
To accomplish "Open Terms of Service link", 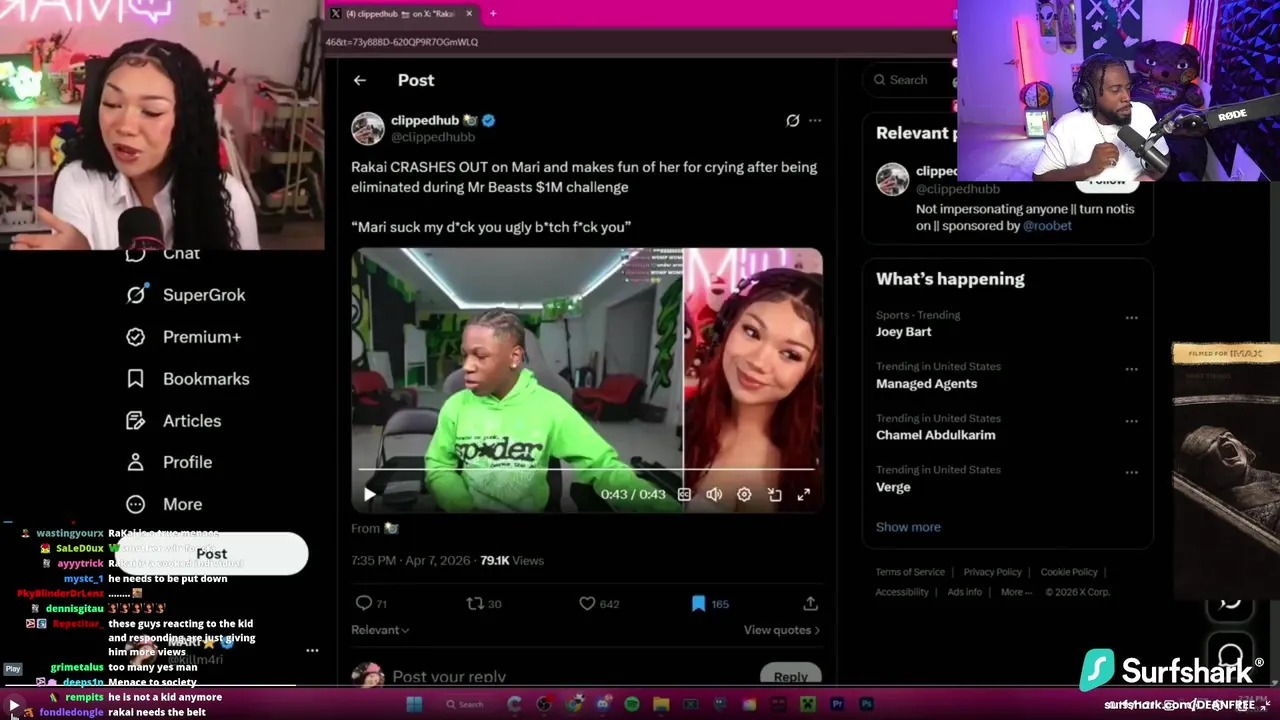I will [910, 572].
